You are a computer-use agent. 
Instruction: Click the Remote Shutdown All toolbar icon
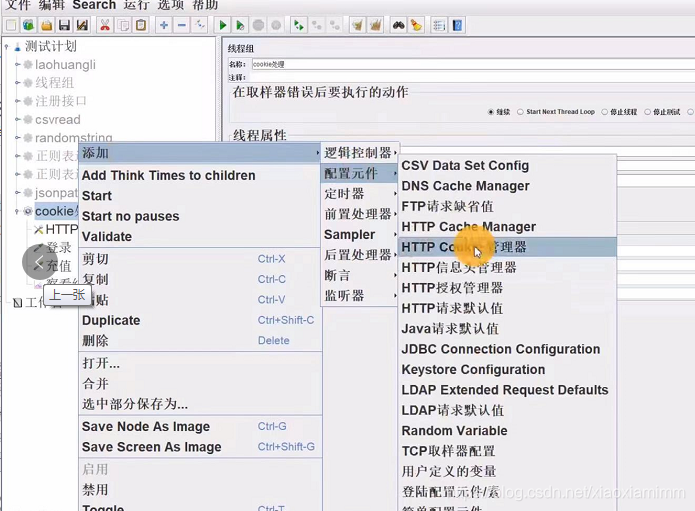coord(335,25)
